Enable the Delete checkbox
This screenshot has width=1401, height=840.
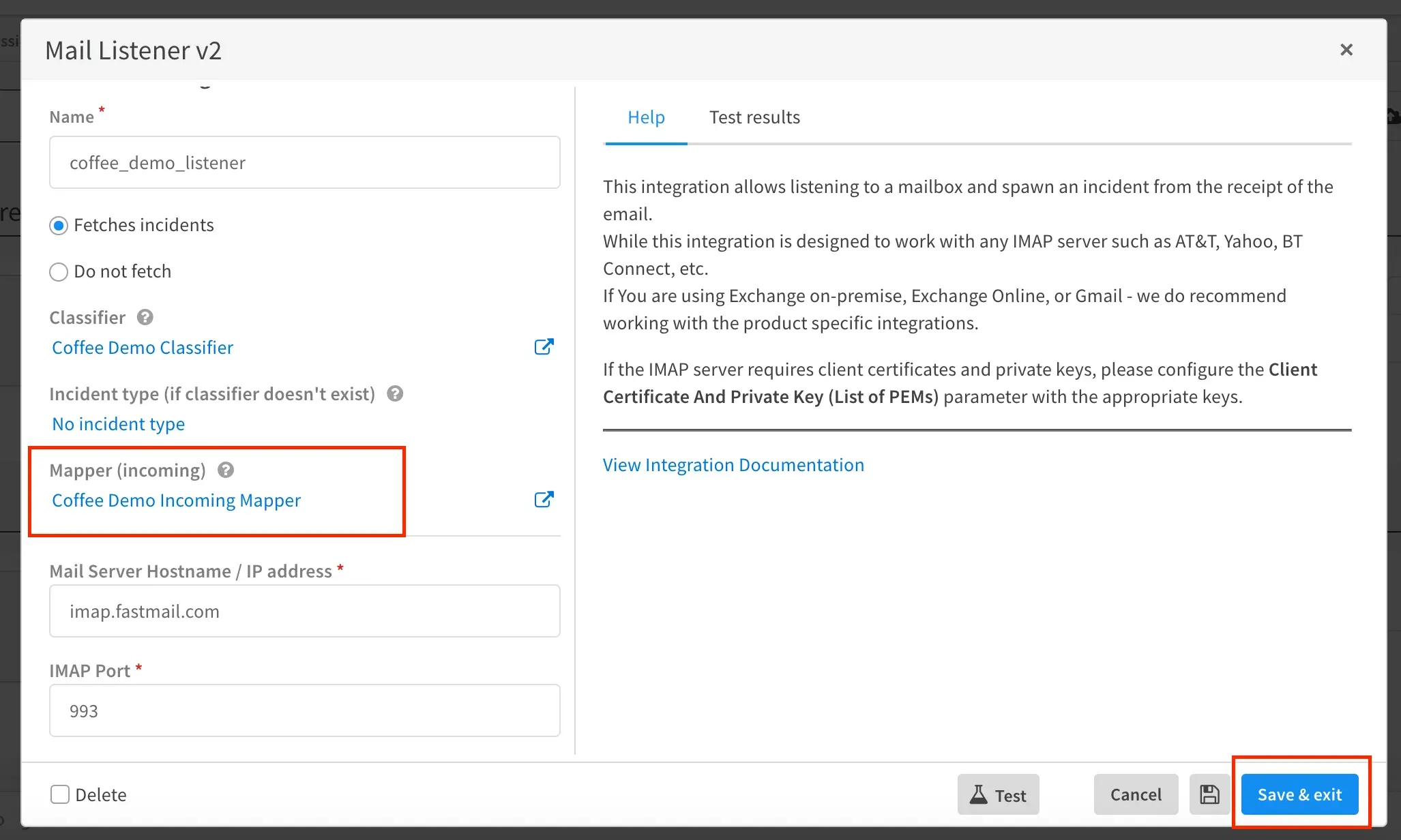coord(60,794)
